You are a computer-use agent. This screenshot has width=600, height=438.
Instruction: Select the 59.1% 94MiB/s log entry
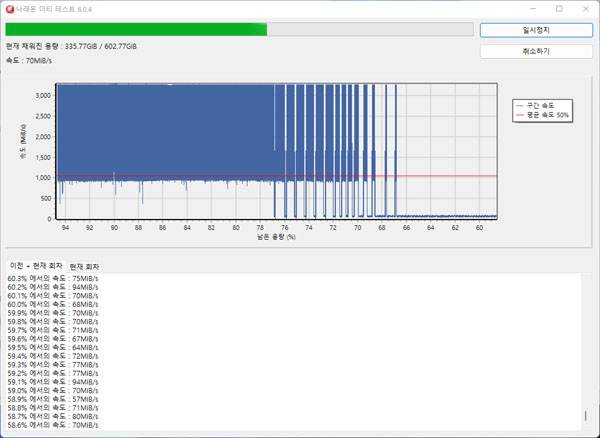click(52, 382)
